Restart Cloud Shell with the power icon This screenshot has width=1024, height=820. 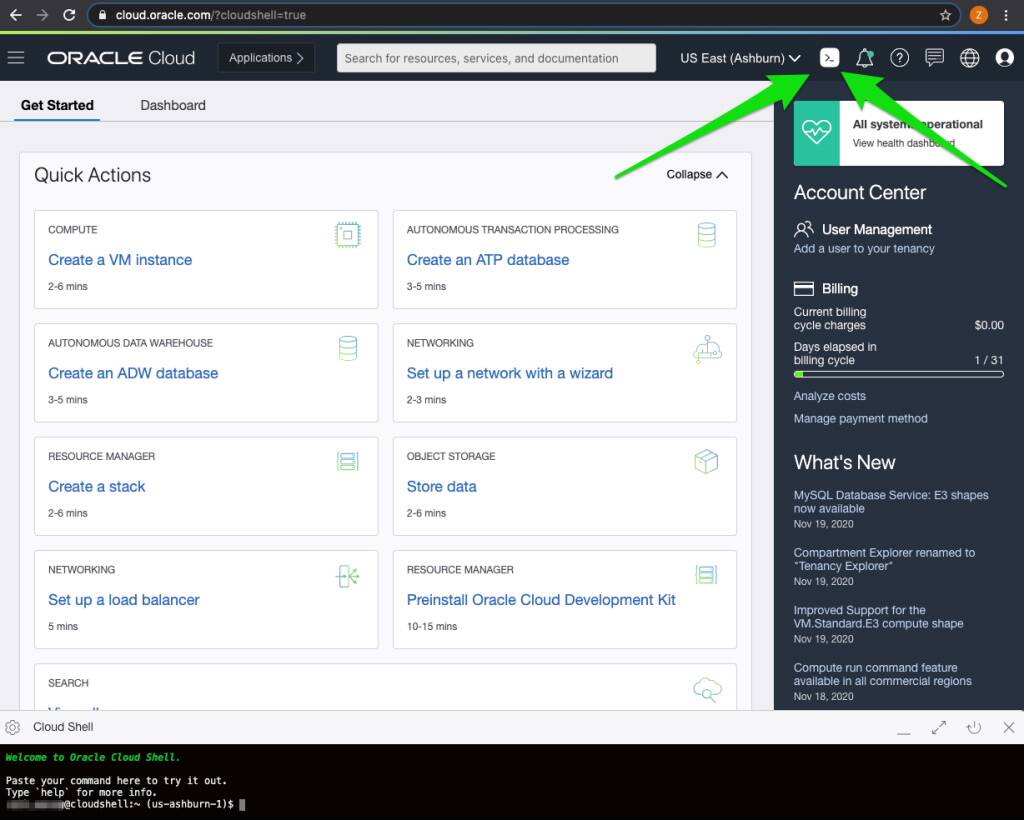pos(971,727)
